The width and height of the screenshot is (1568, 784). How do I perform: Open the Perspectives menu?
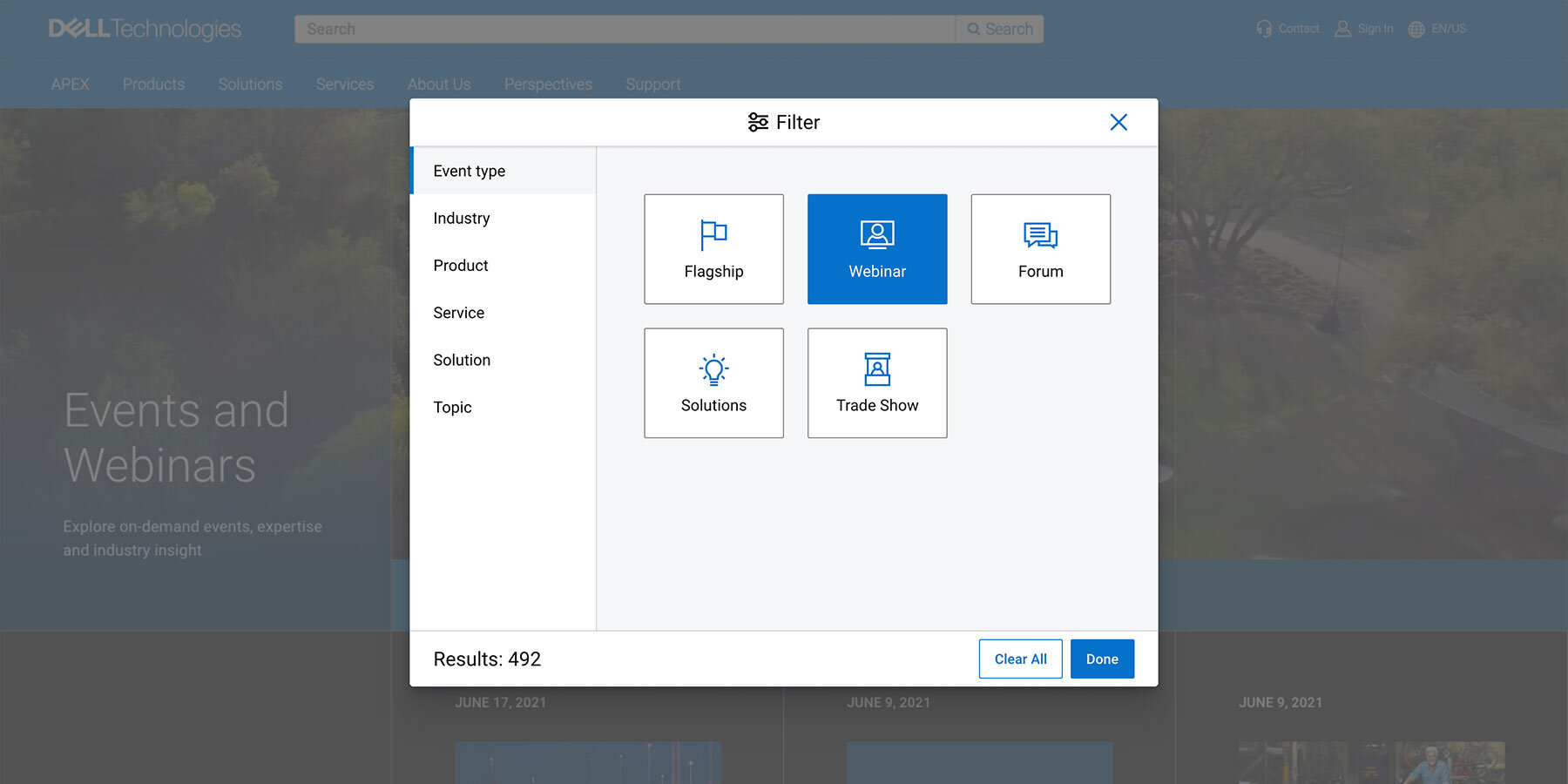pos(548,84)
